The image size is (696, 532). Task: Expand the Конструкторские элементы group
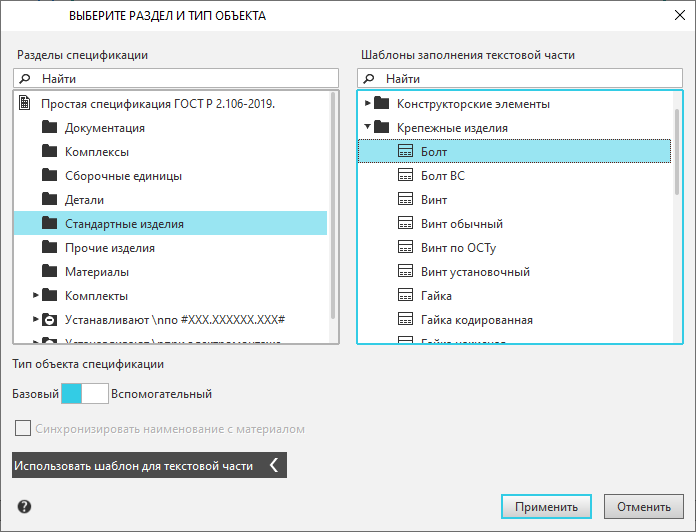pyautogui.click(x=368, y=103)
